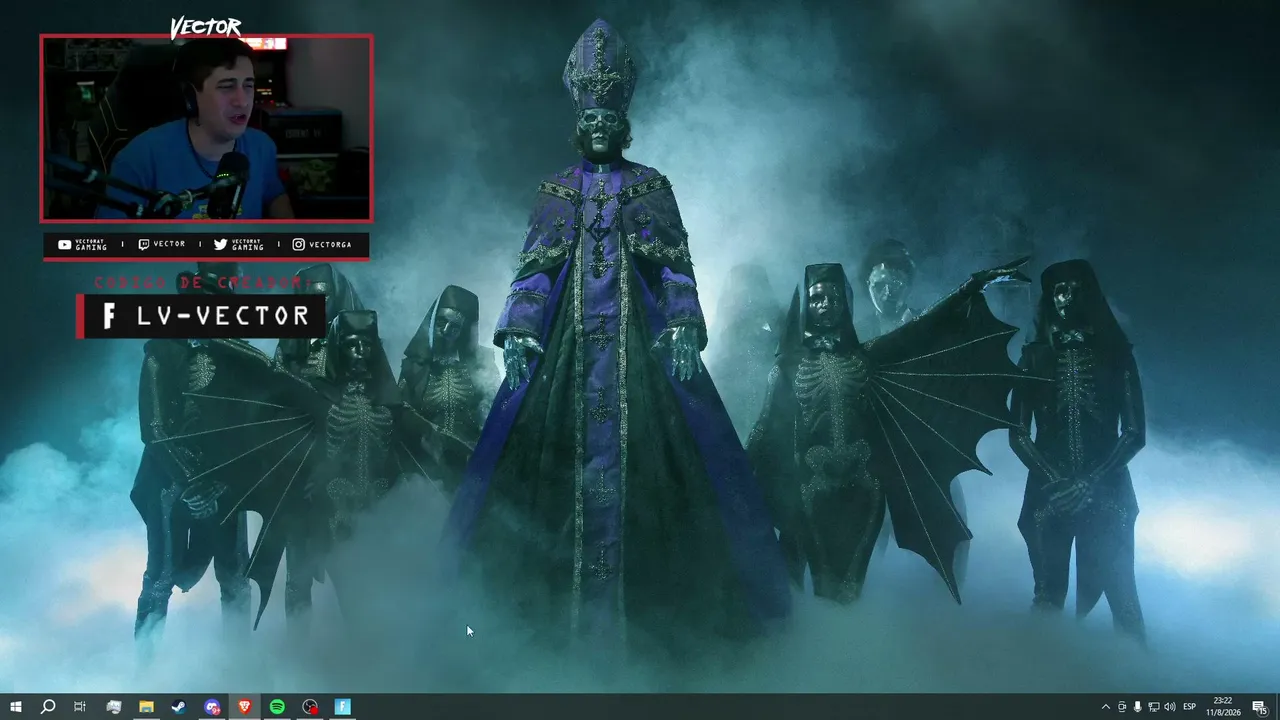Viewport: 1280px width, 720px height.
Task: Click the microphone tray icon
Action: (x=1138, y=707)
